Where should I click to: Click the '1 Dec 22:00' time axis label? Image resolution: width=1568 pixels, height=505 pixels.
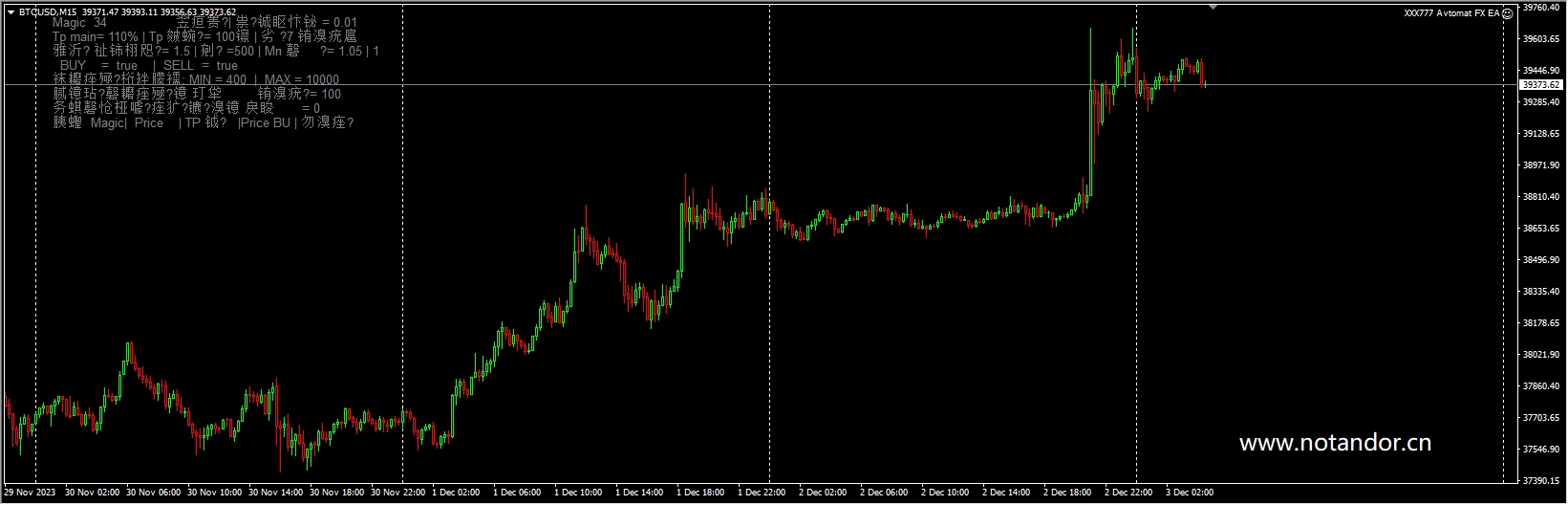(x=762, y=493)
